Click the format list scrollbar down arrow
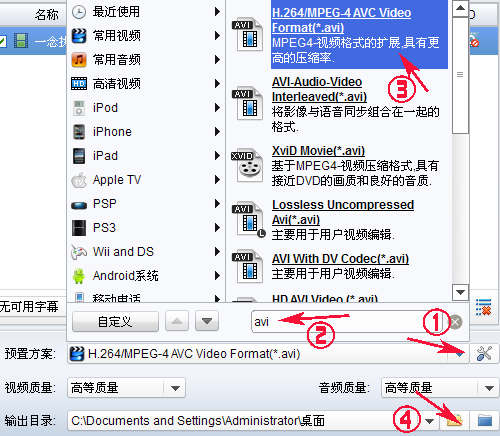The width and height of the screenshot is (500, 436). coord(460,293)
